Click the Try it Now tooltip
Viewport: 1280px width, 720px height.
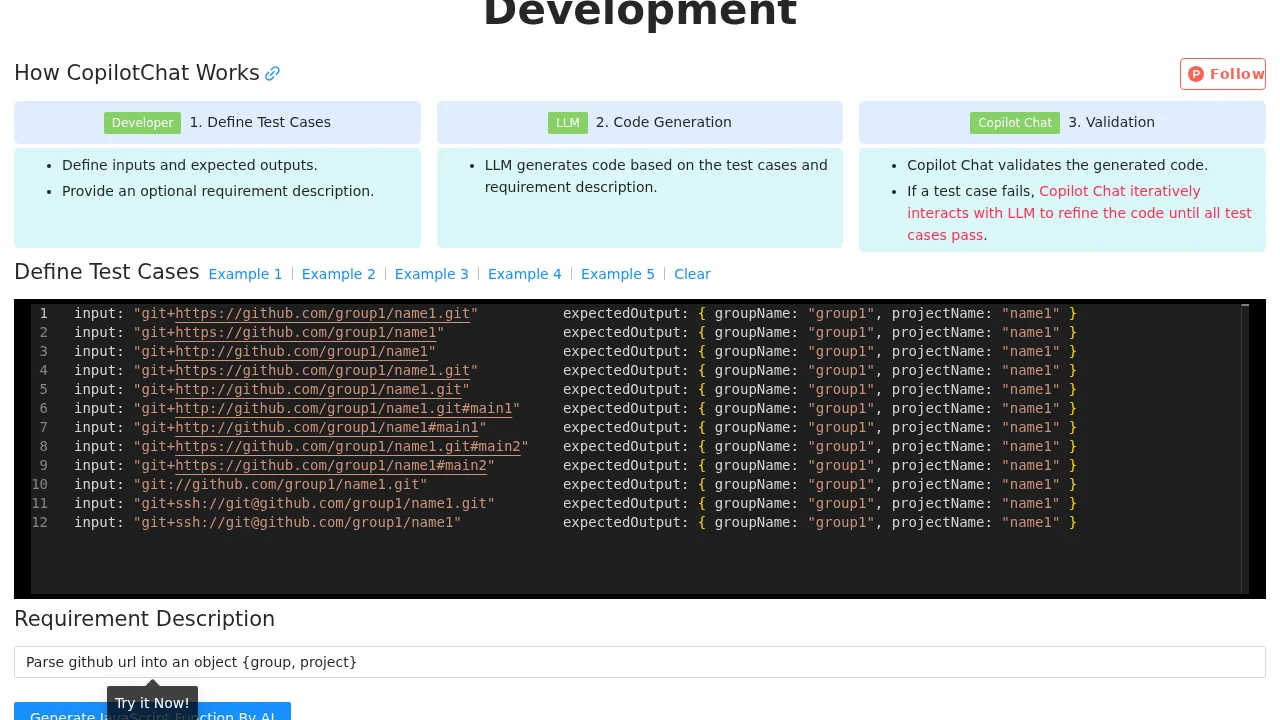point(152,703)
